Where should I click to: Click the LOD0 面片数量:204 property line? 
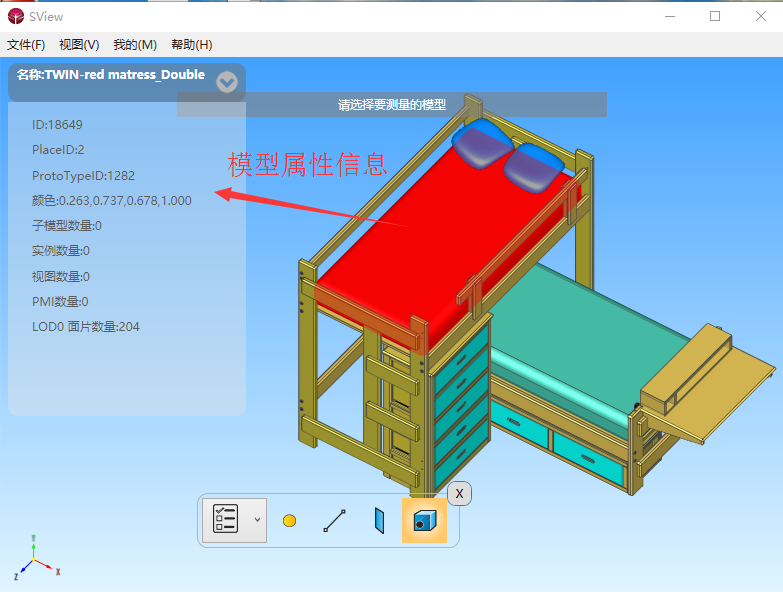(85, 326)
